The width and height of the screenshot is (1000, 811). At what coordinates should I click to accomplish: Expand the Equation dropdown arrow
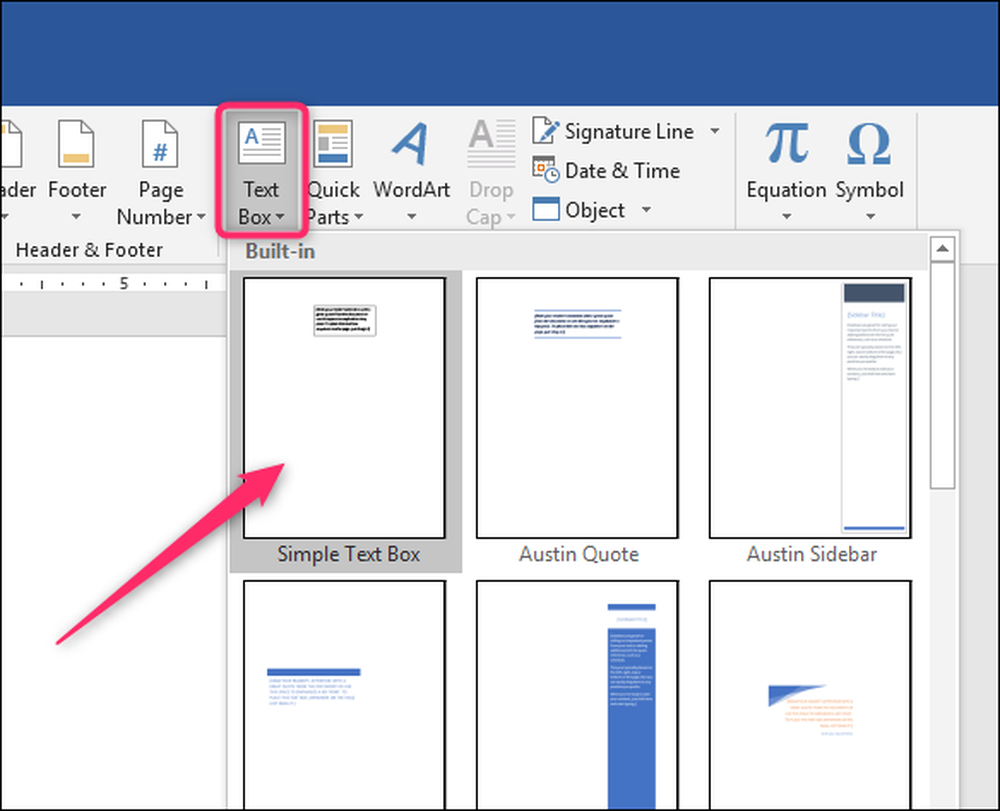click(786, 216)
